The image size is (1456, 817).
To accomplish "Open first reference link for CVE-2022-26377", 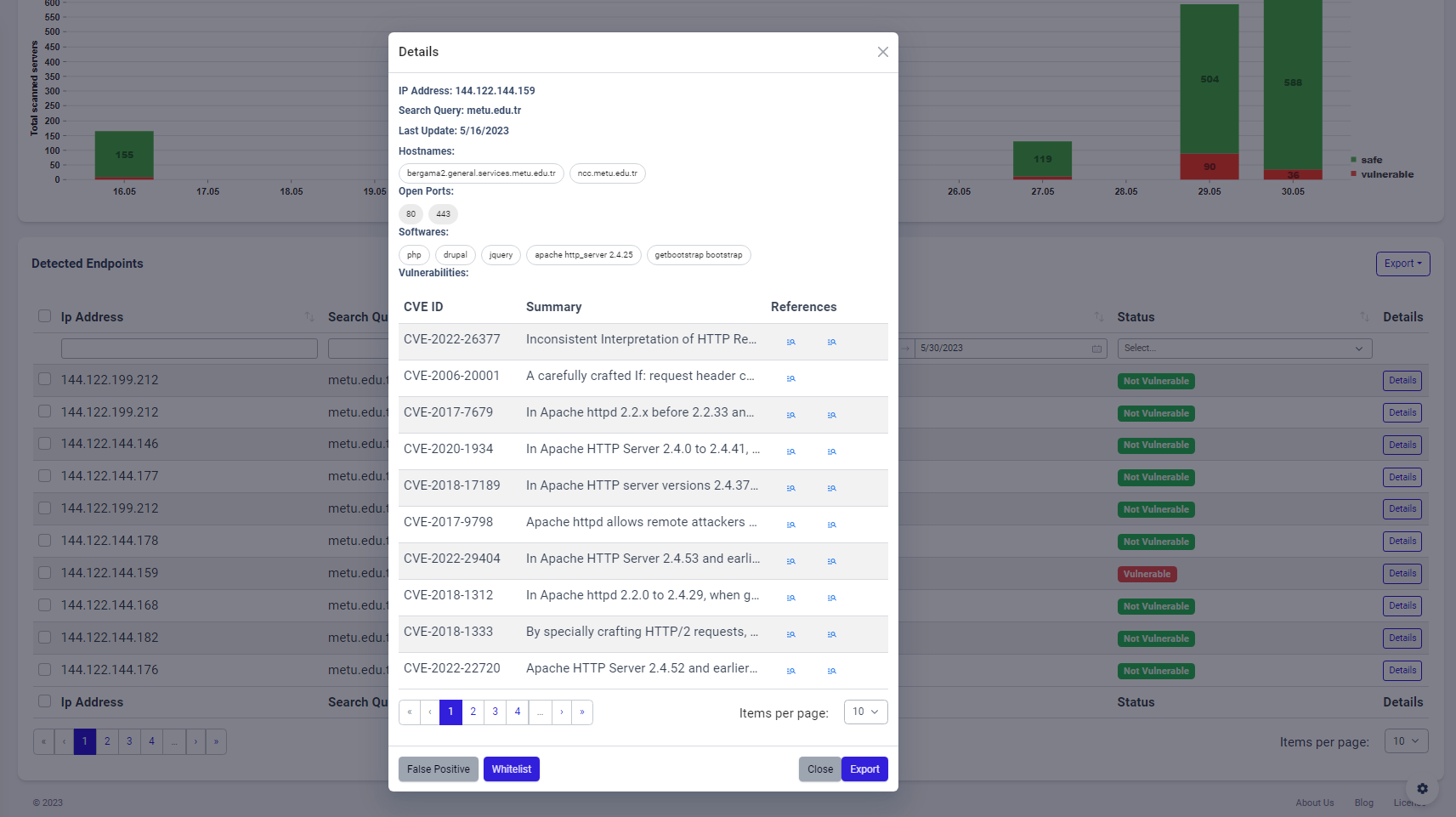I will (x=790, y=342).
